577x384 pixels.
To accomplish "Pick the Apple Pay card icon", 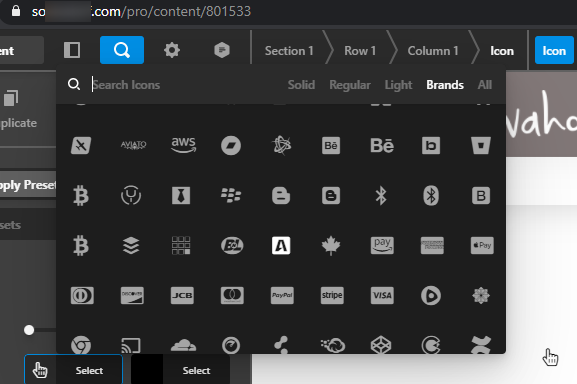I will click(x=482, y=245).
